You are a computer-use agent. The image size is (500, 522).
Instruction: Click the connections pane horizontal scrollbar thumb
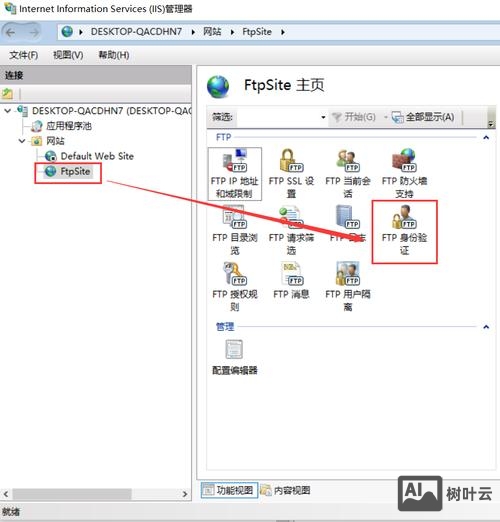click(x=72, y=494)
